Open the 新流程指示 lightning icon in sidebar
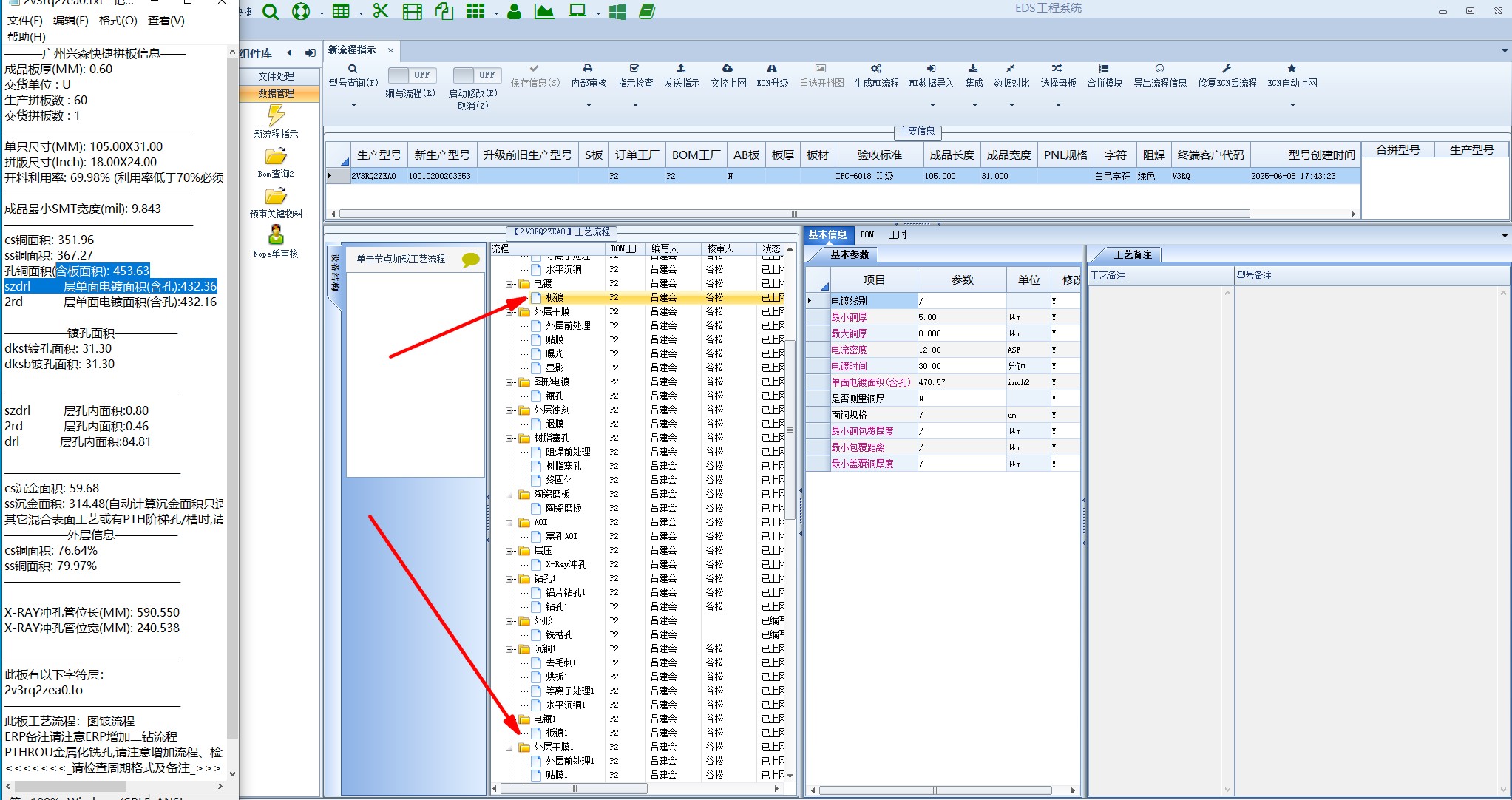The width and height of the screenshot is (1512, 800). coord(276,115)
